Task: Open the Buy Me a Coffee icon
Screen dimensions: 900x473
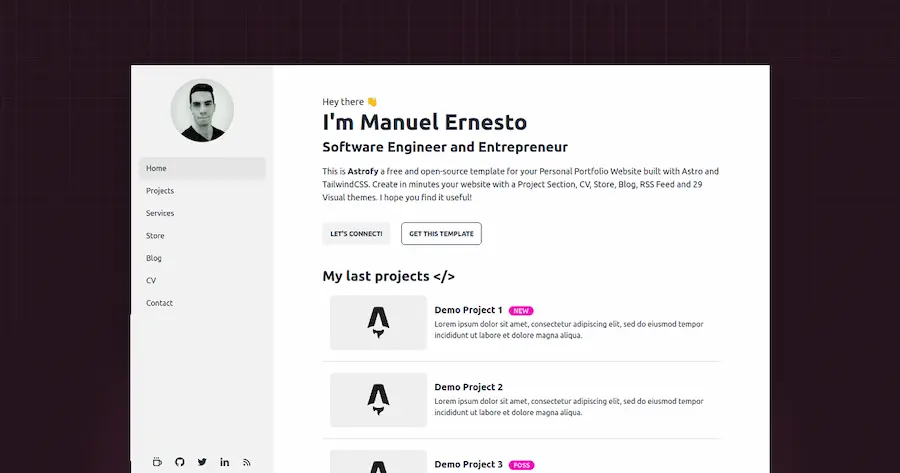Action: coord(157,462)
